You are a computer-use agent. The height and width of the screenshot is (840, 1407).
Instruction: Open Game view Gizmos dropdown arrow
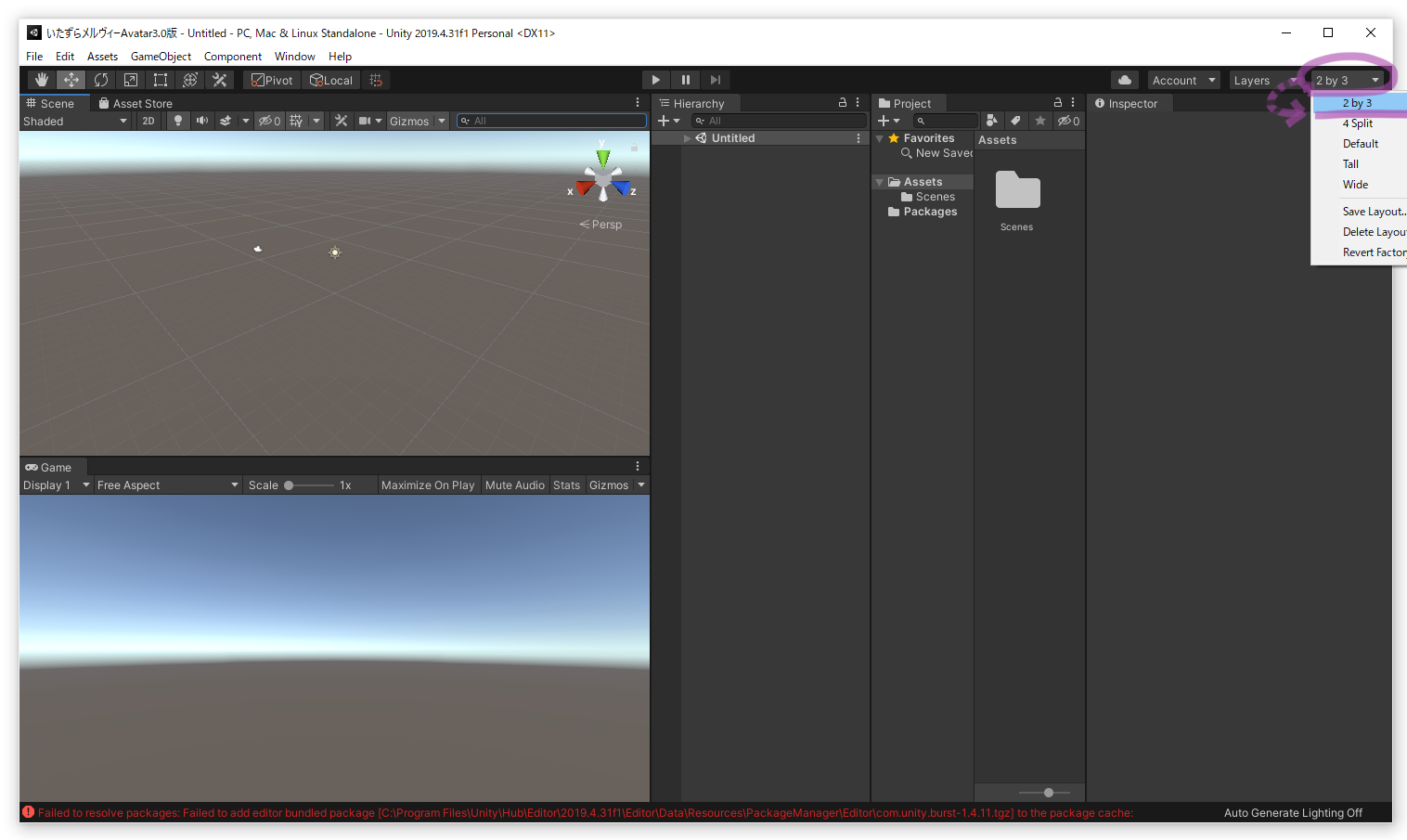click(x=641, y=485)
